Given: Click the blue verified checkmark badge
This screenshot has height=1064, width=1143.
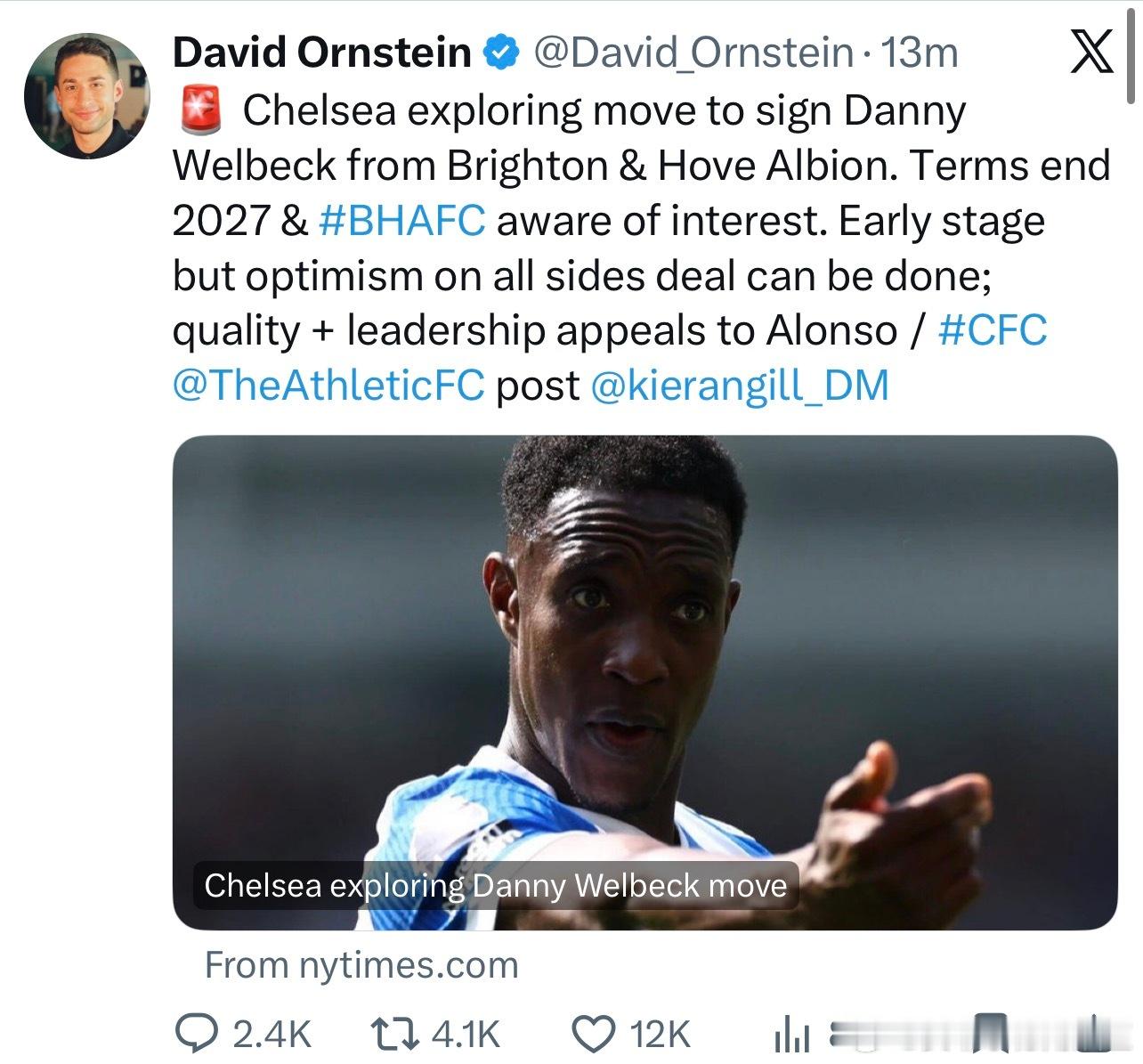Looking at the screenshot, I should [x=501, y=53].
